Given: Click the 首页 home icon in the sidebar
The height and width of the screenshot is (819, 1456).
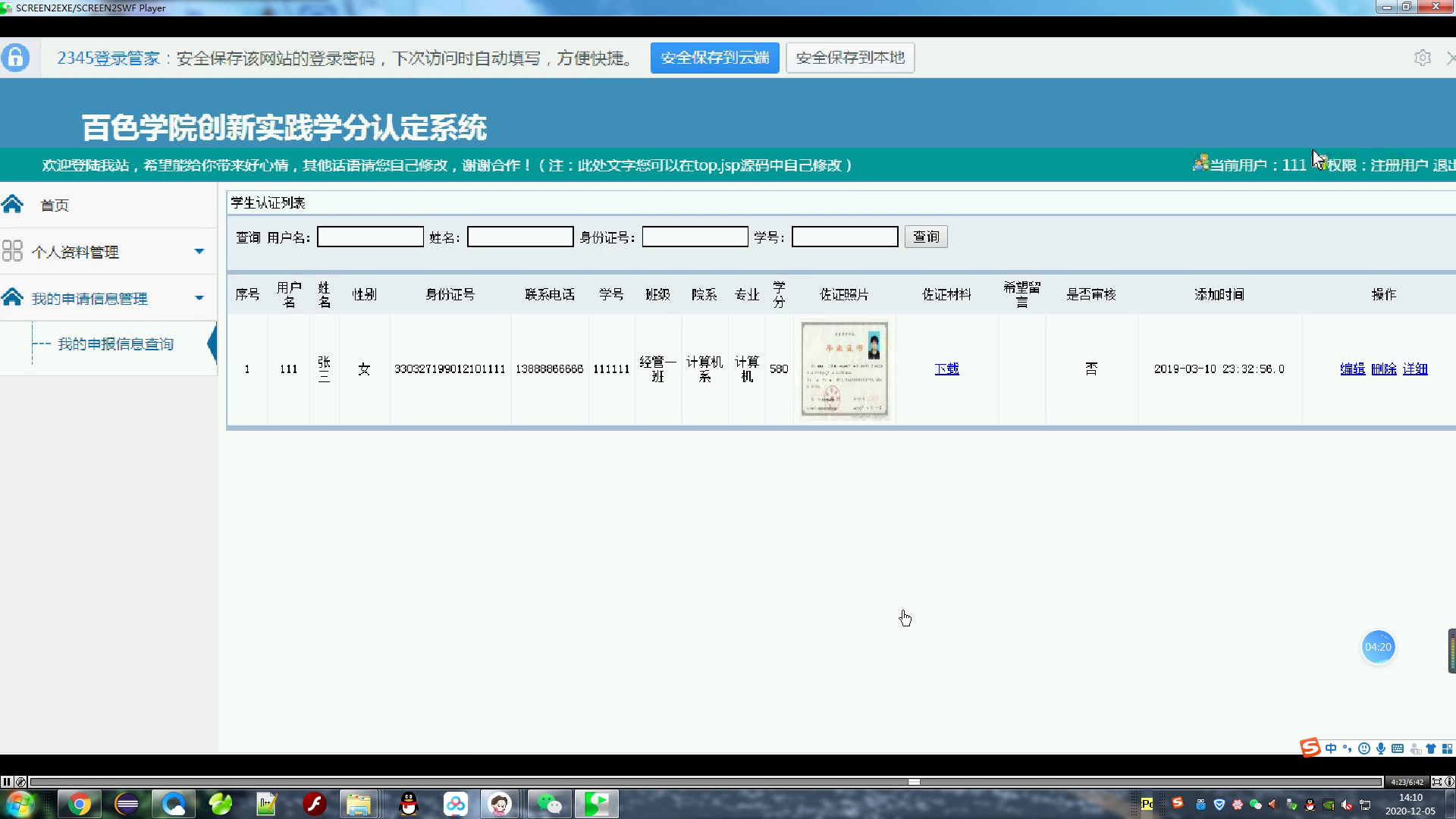Looking at the screenshot, I should pos(13,204).
